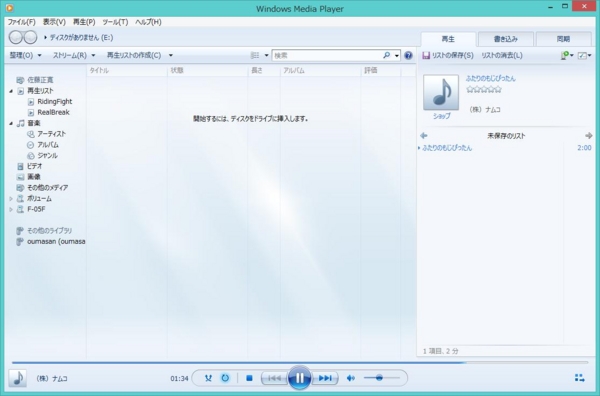The width and height of the screenshot is (600, 396).
Task: Pause the current song
Action: pos(300,378)
